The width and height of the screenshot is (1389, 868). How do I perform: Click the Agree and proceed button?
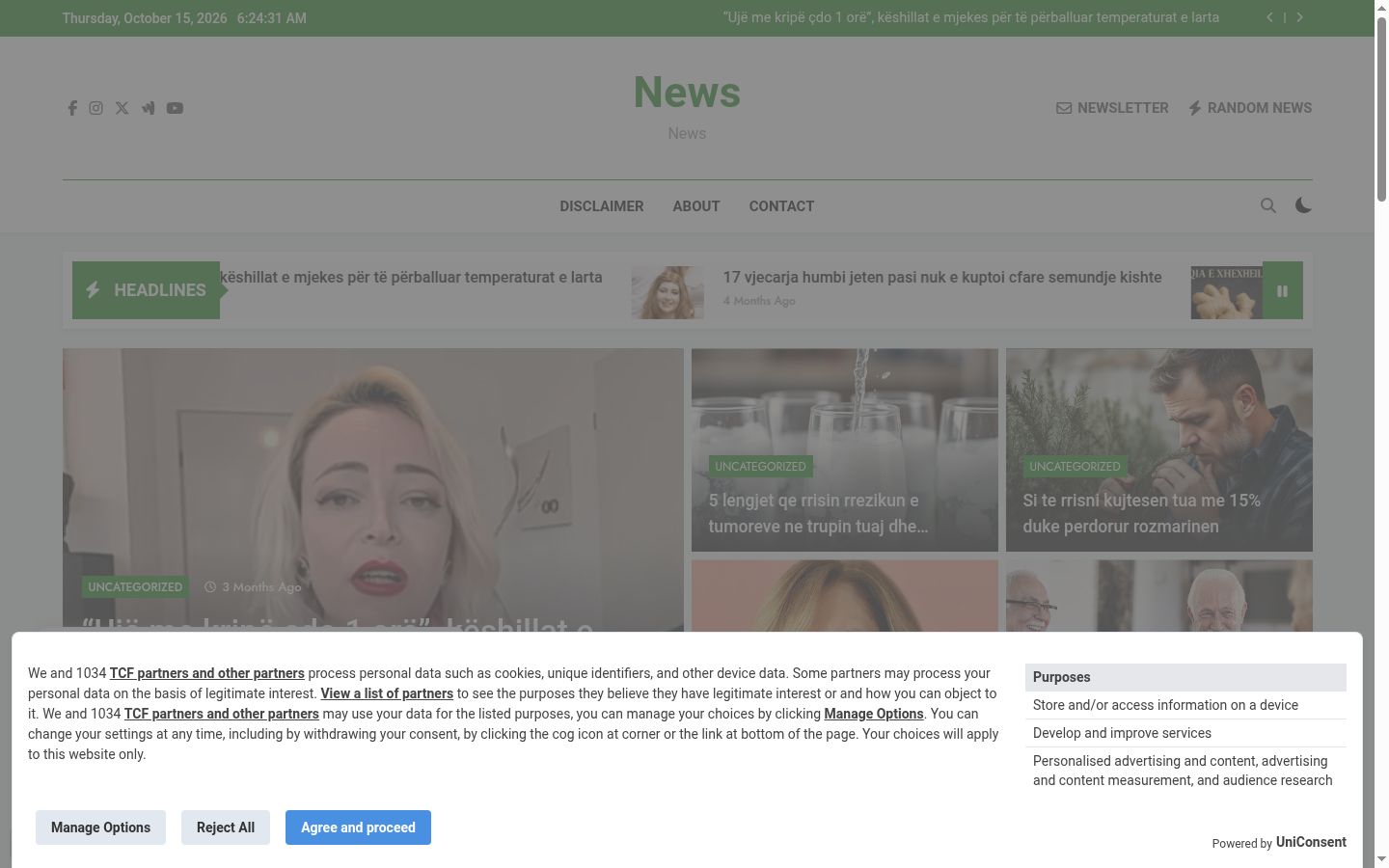[x=358, y=827]
